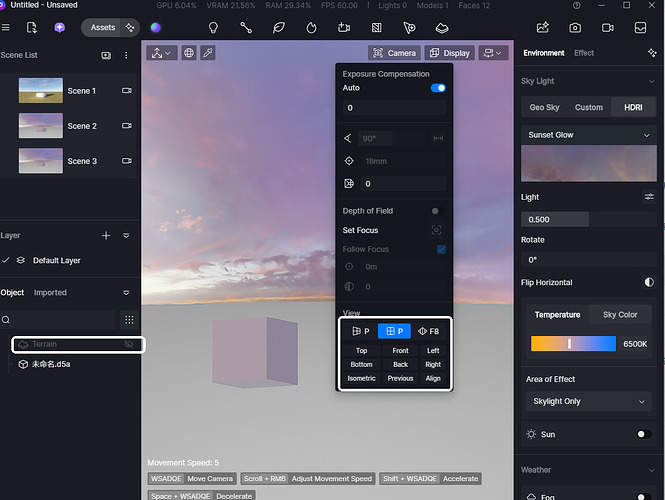
Task: Update camera for Scene 3
Action: (x=127, y=161)
